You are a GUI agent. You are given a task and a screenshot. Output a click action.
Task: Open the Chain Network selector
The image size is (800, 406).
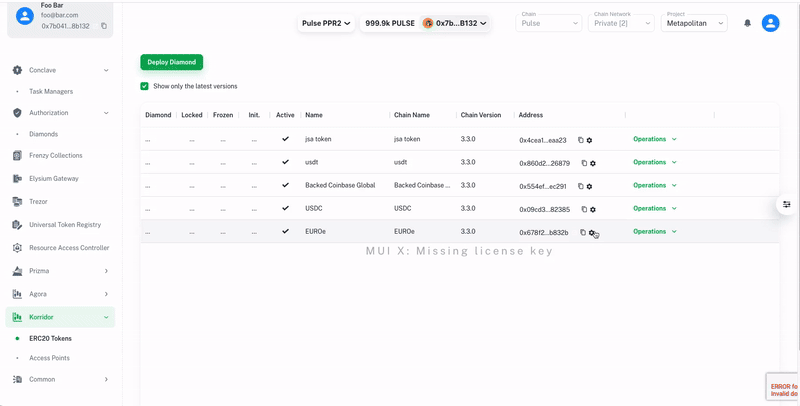pos(622,23)
